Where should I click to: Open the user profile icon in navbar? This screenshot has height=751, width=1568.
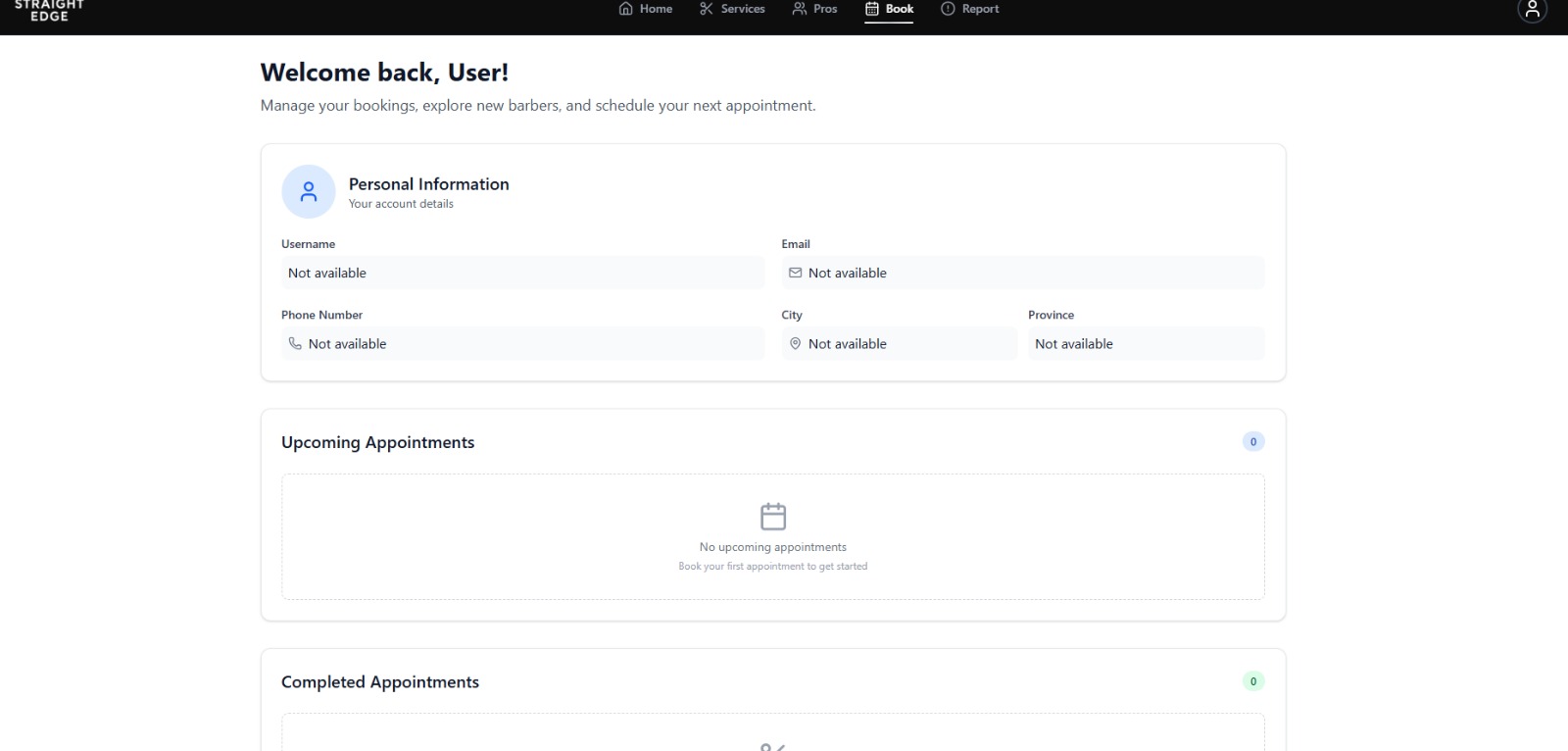coord(1532,10)
